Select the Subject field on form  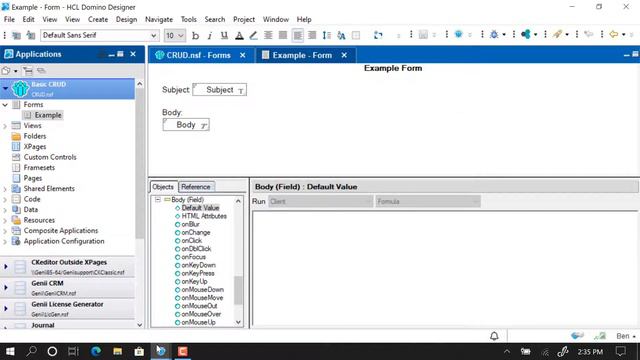[x=220, y=90]
